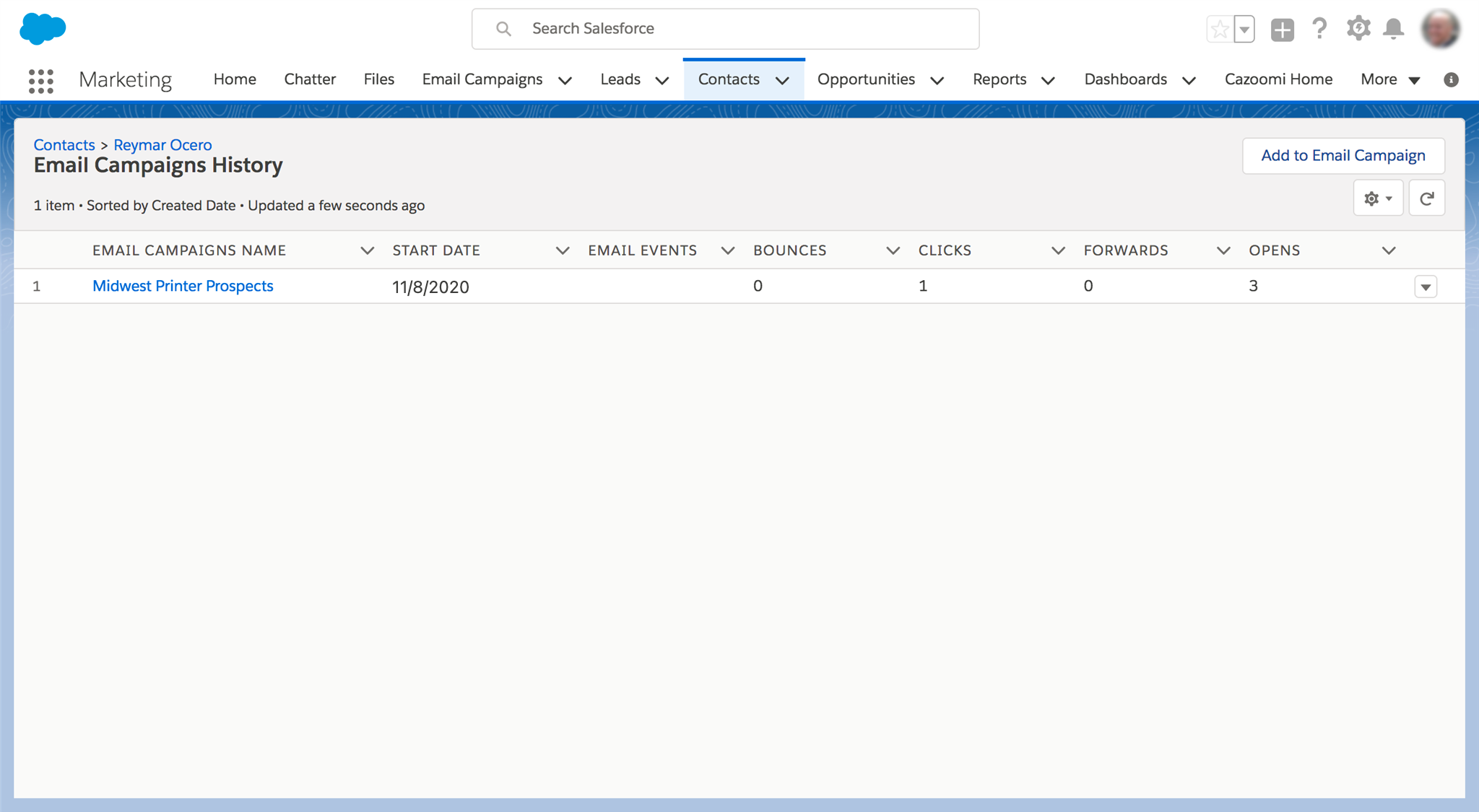Click the Search Salesforce field

coord(725,29)
